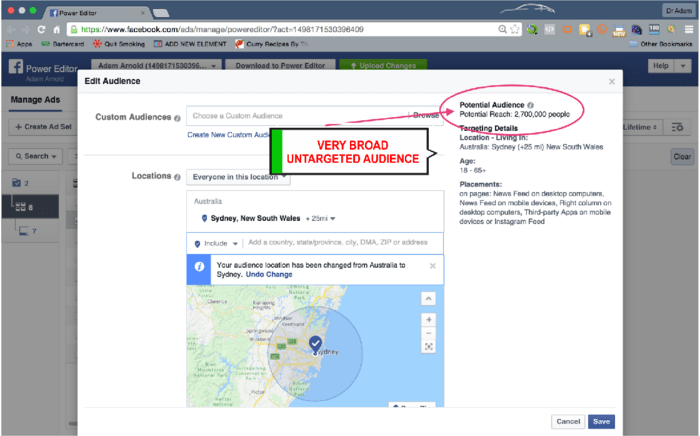This screenshot has width=700, height=436.
Task: Select the campaigns icon labeled 2
Action: [x=21, y=183]
